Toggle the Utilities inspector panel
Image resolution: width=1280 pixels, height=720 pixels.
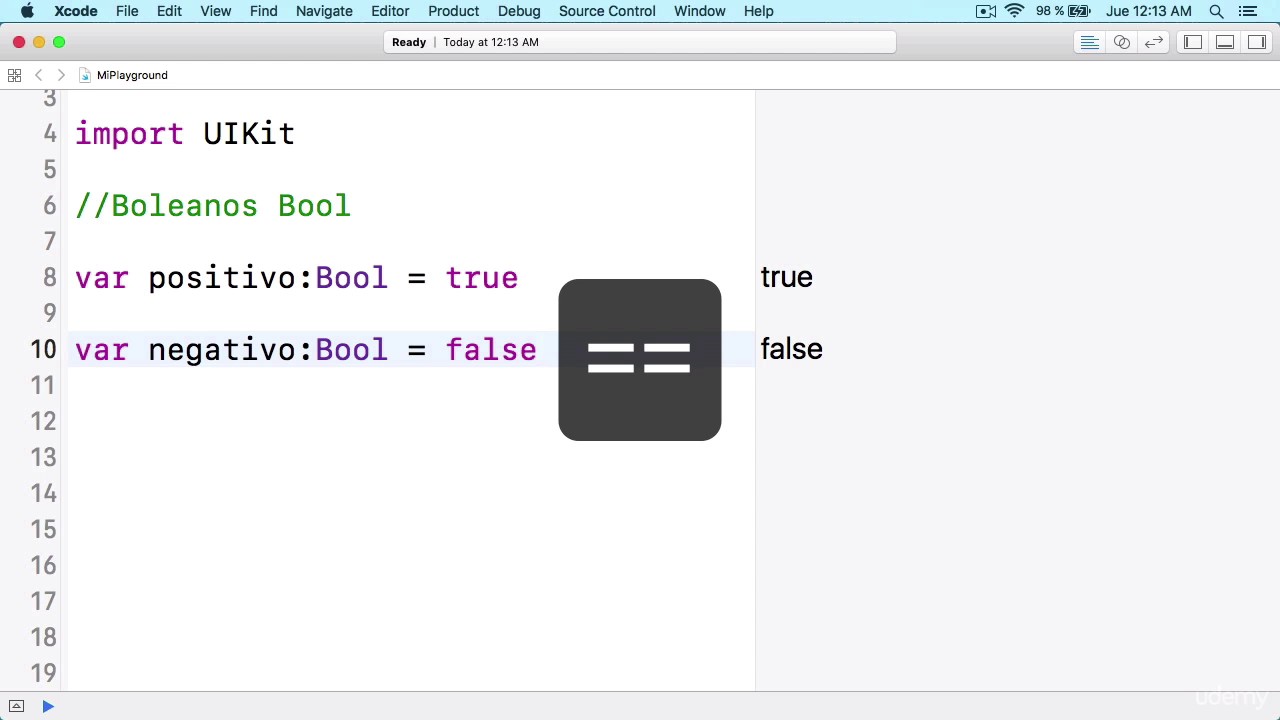[1257, 42]
